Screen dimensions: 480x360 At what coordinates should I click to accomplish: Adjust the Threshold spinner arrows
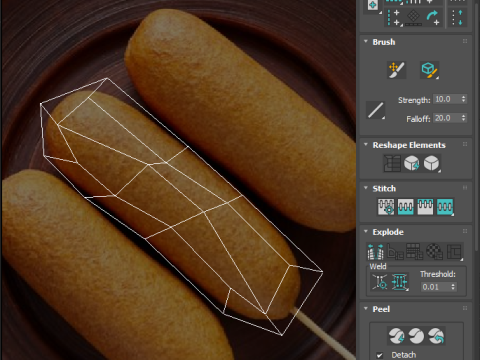click(453, 287)
